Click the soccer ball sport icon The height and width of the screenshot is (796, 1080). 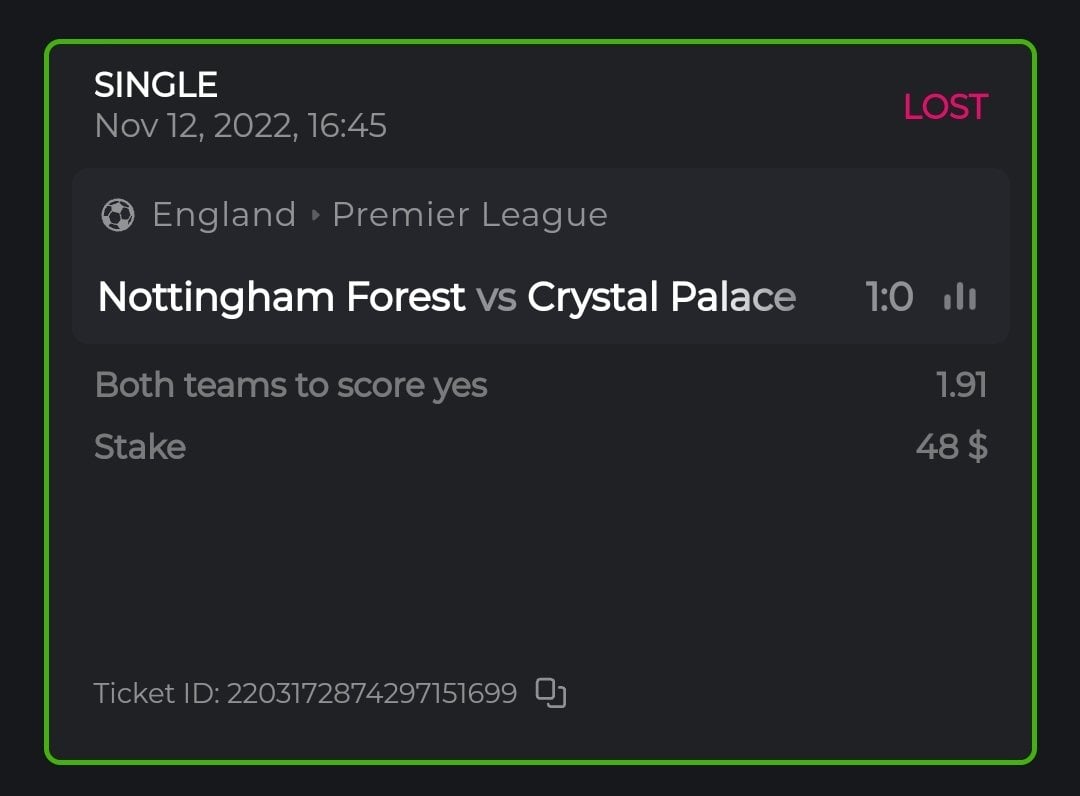coord(118,215)
